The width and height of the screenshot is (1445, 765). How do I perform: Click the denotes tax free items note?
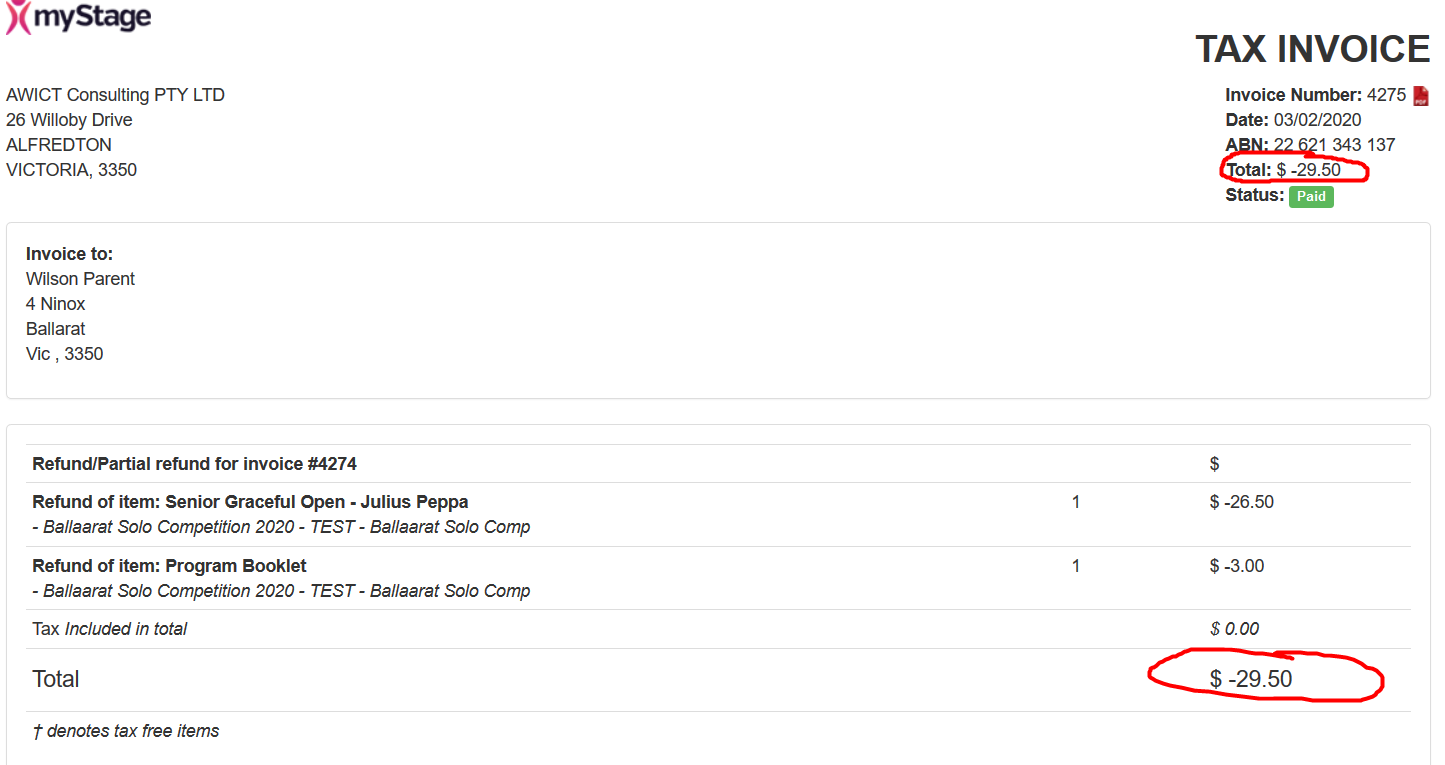tap(126, 731)
